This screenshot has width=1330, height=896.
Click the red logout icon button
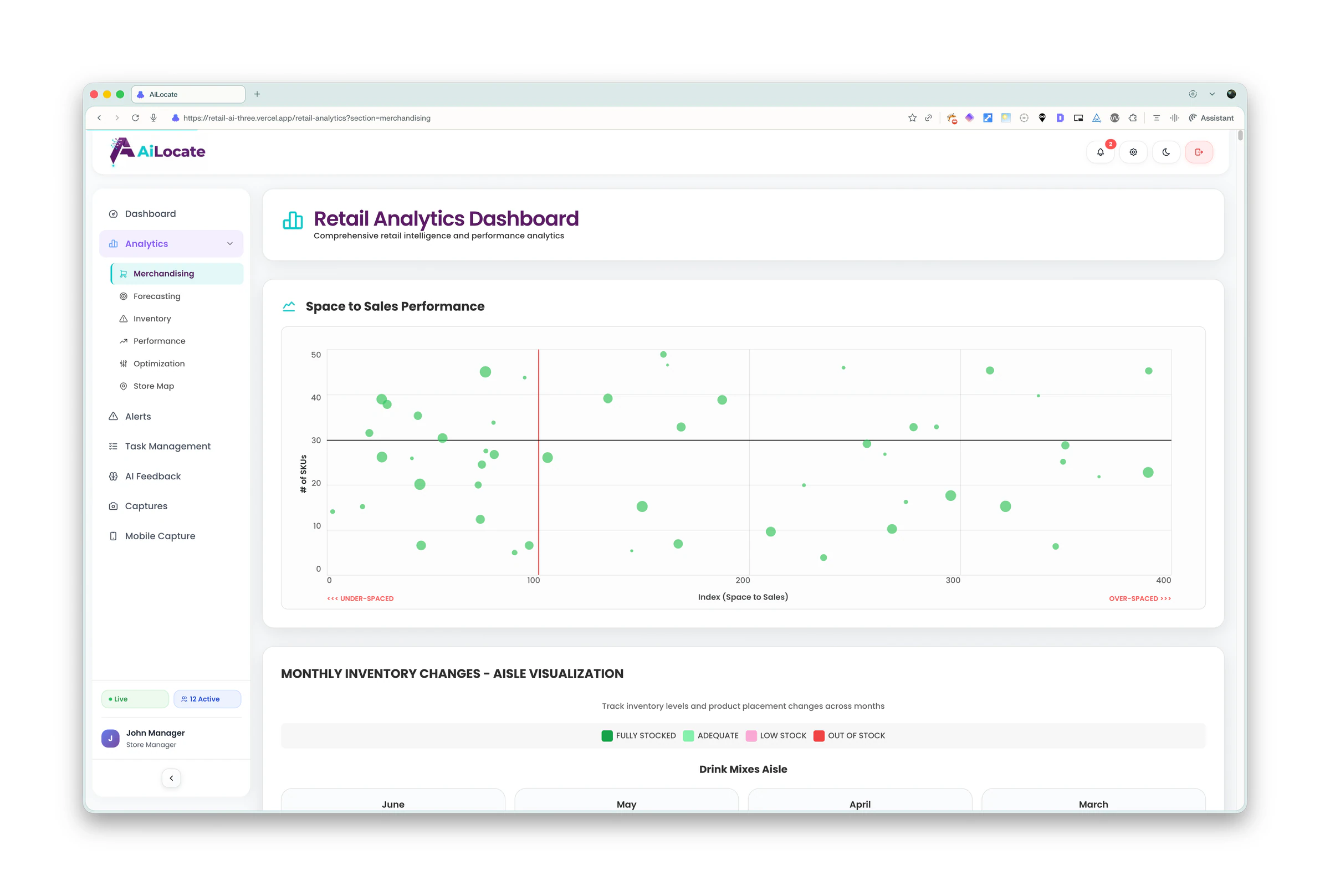point(1199,152)
